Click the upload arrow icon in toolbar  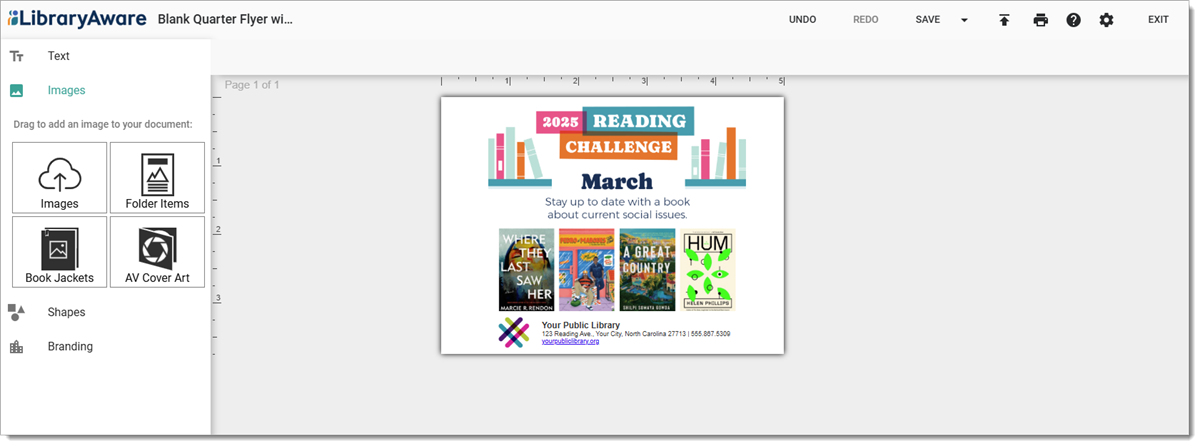tap(1004, 20)
